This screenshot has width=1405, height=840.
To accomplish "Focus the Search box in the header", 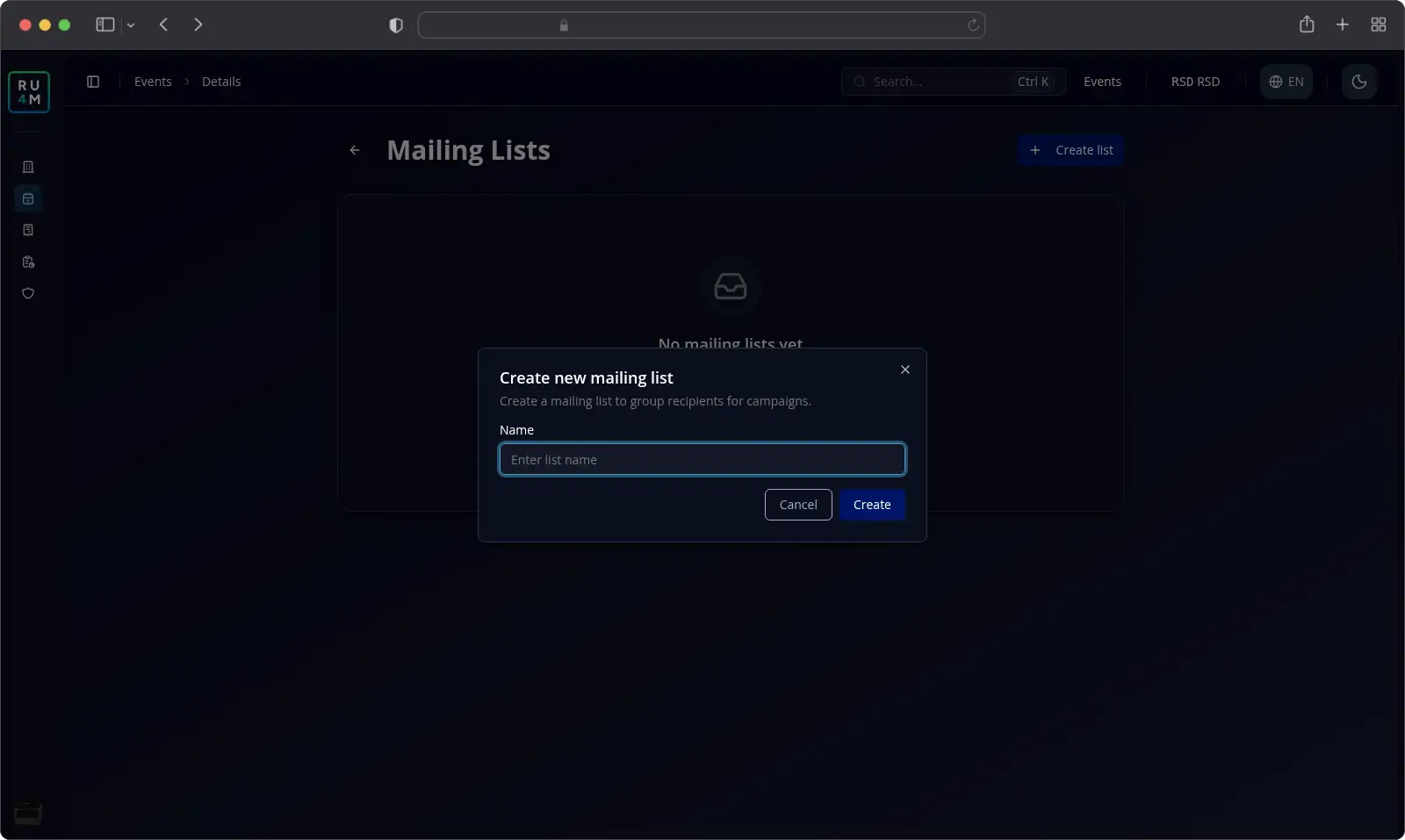I will coord(954,82).
